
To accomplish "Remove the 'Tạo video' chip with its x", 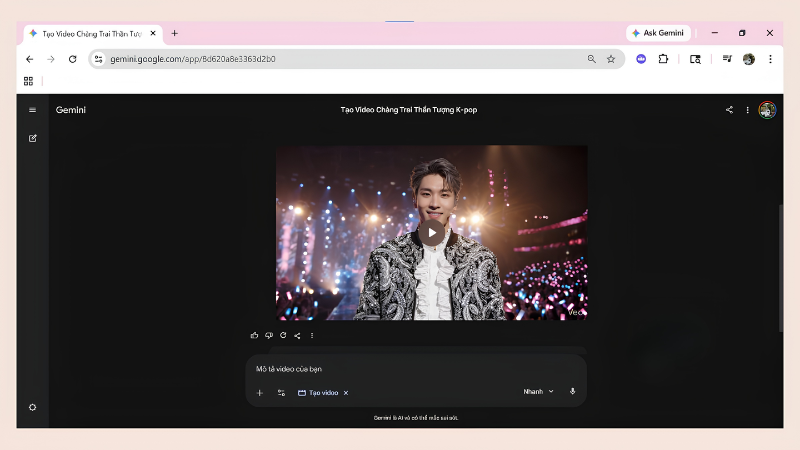I will tap(346, 393).
